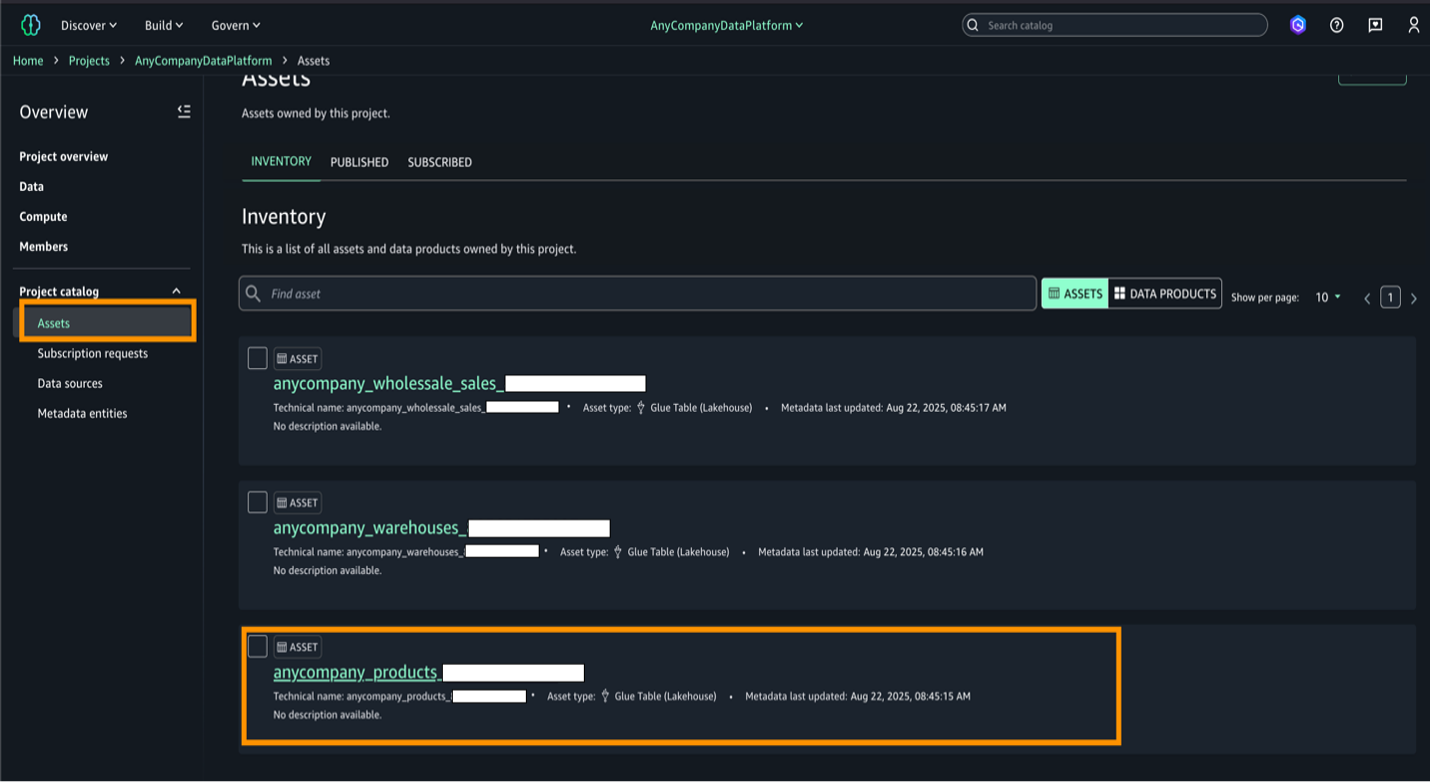Select the anycompany_warehouses asset checkbox
The width and height of the screenshot is (1430, 784).
pos(257,502)
